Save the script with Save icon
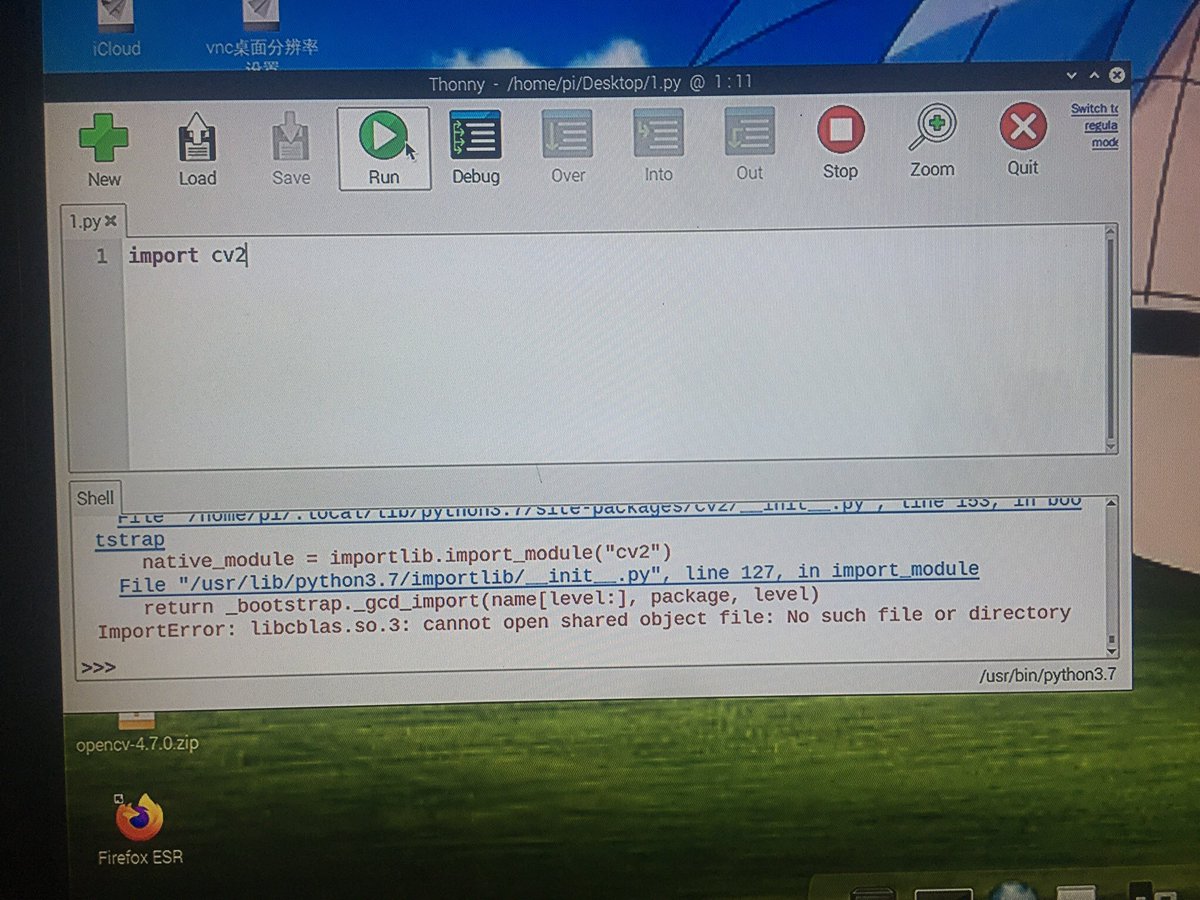The width and height of the screenshot is (1200, 900). coord(291,150)
